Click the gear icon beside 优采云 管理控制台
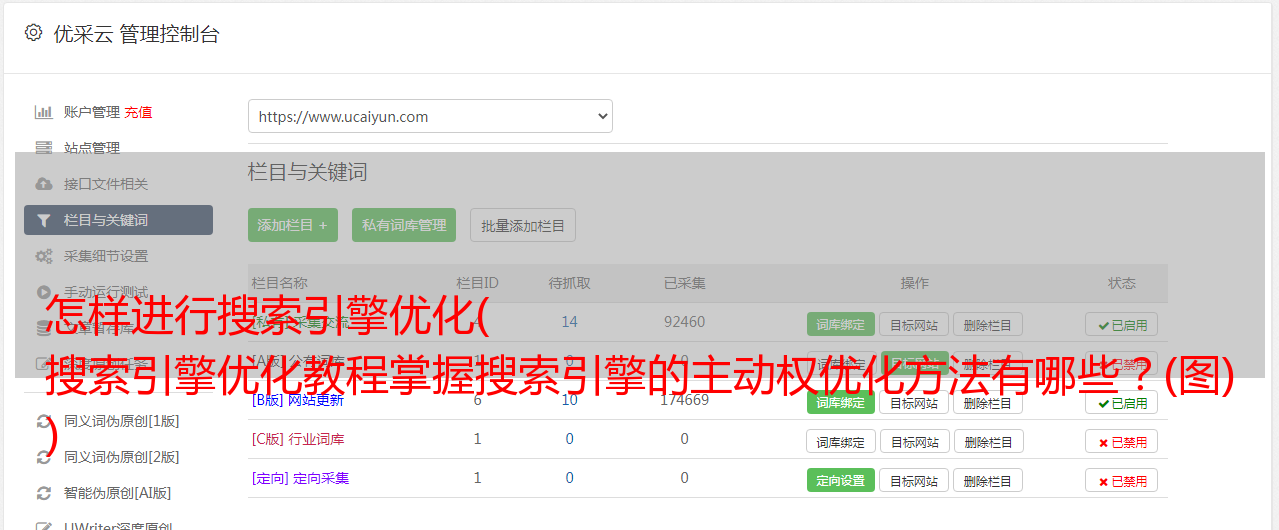This screenshot has height=530, width=1279. click(x=33, y=33)
